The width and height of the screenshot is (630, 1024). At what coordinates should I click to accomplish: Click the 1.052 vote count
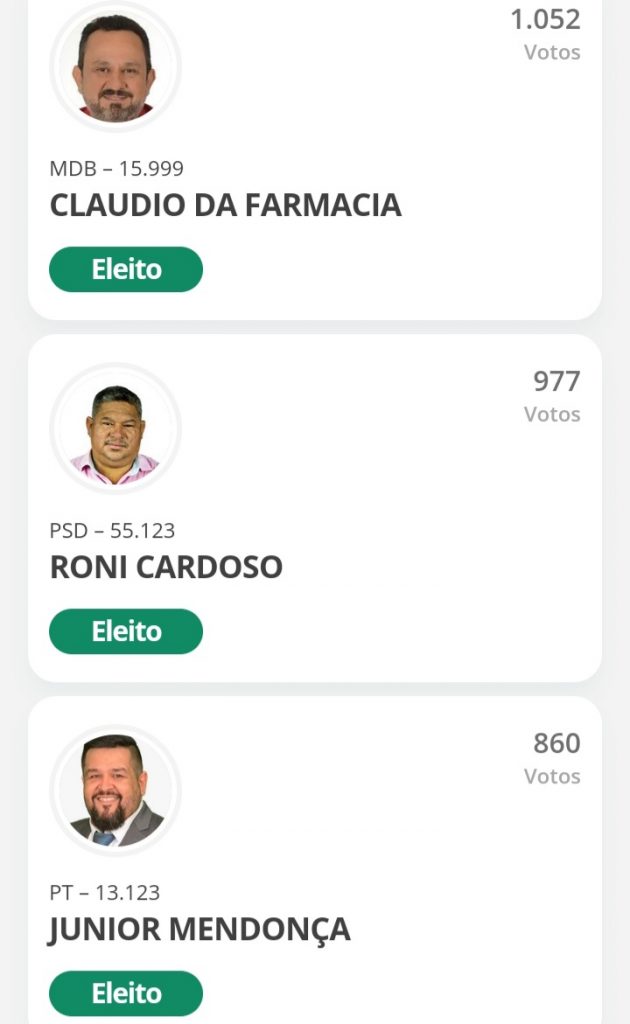point(545,19)
